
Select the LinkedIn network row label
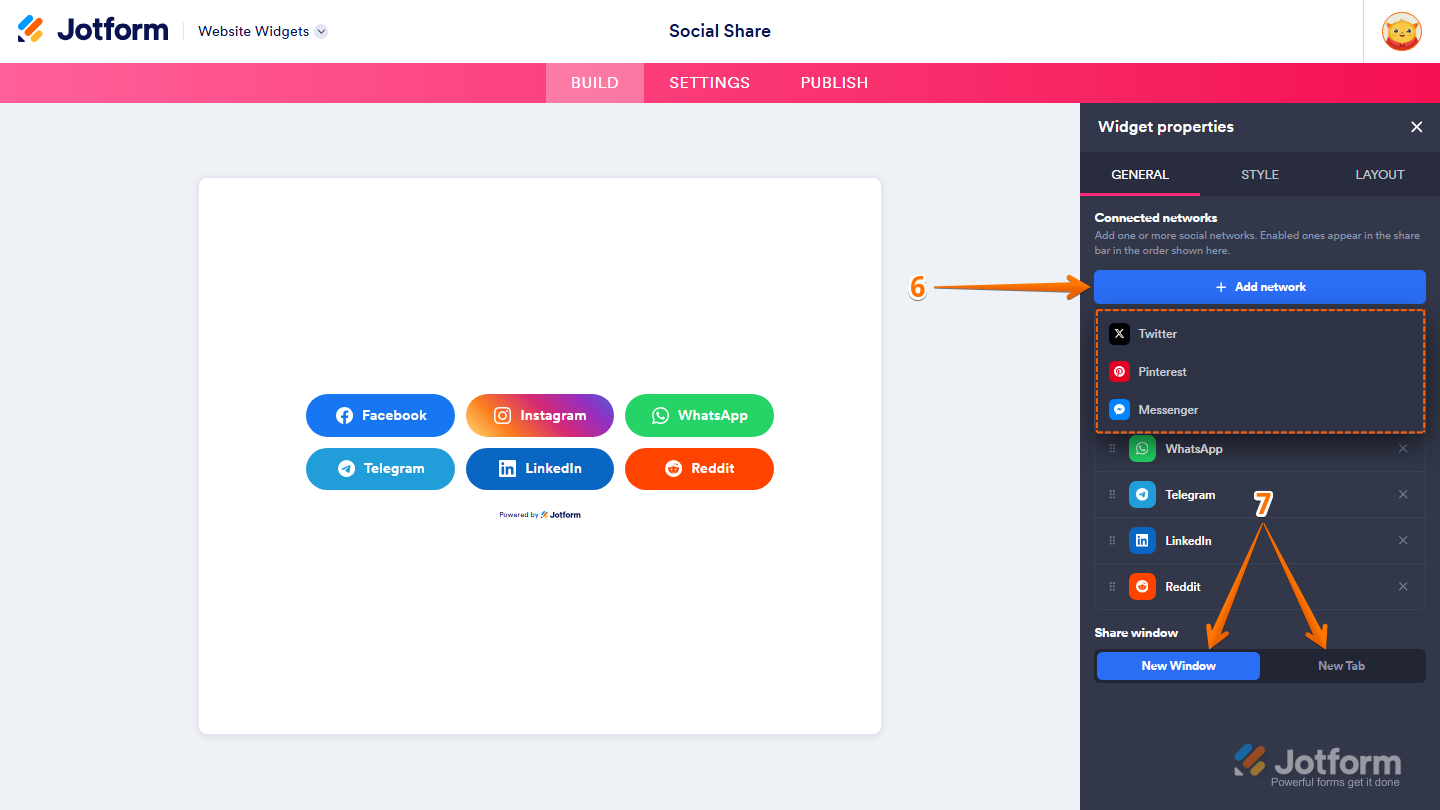point(1188,541)
